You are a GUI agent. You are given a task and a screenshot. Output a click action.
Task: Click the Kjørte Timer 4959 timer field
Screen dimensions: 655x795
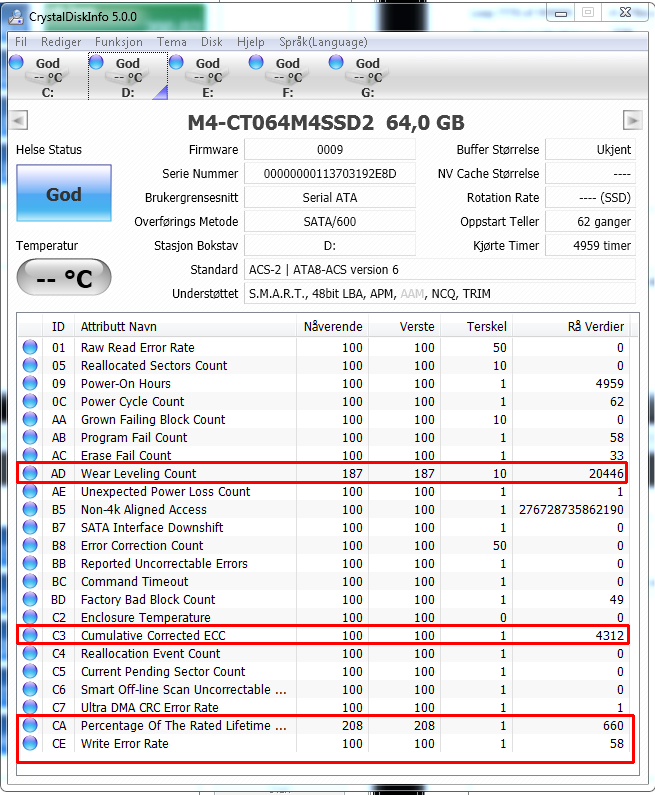[590, 246]
